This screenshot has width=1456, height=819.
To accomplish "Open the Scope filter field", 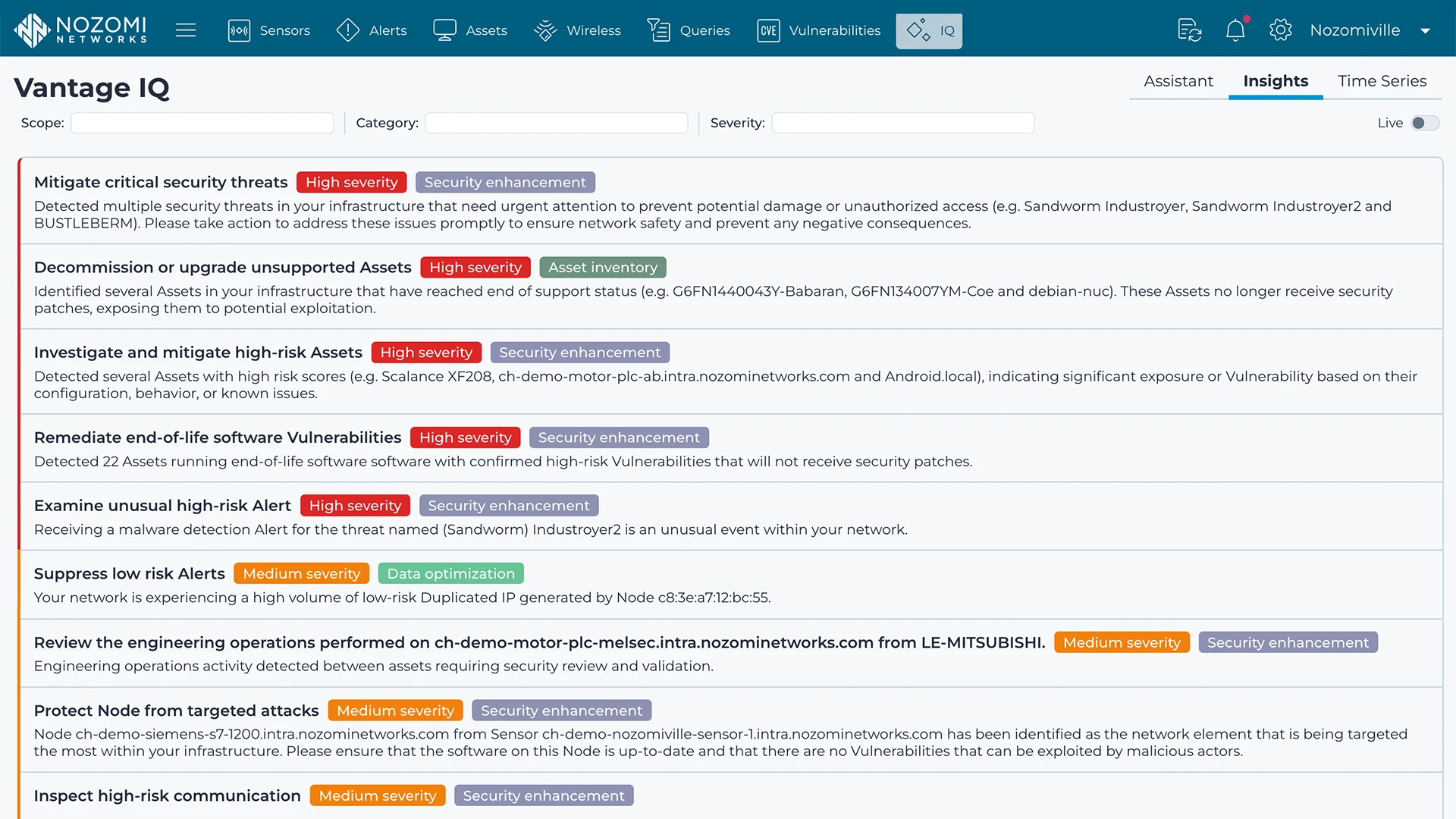I will [x=202, y=123].
